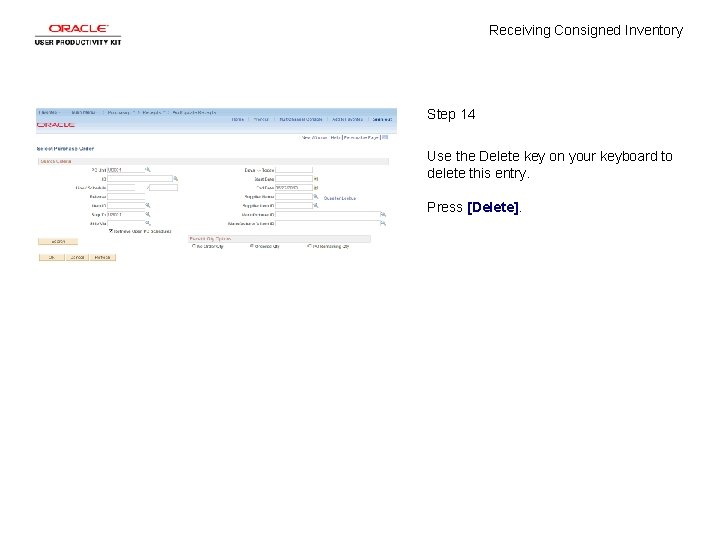Click inside the Release input field

pos(126,197)
